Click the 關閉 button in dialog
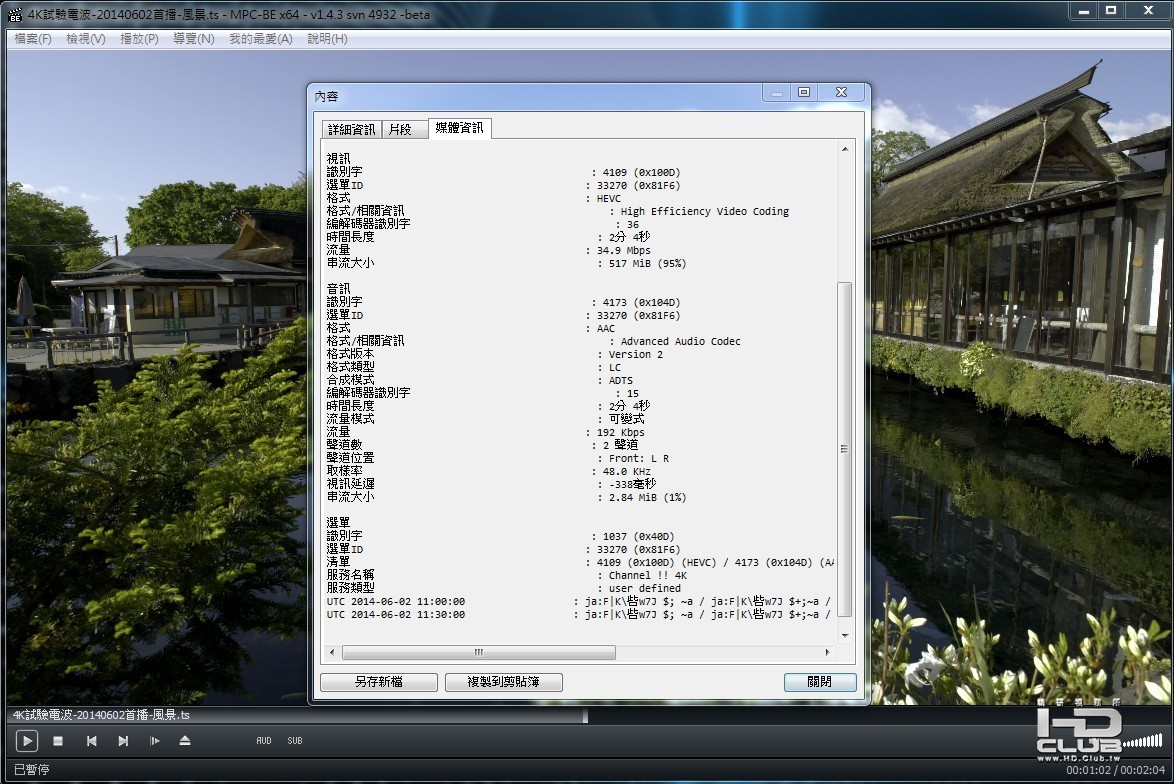Viewport: 1174px width, 784px height. tap(820, 682)
